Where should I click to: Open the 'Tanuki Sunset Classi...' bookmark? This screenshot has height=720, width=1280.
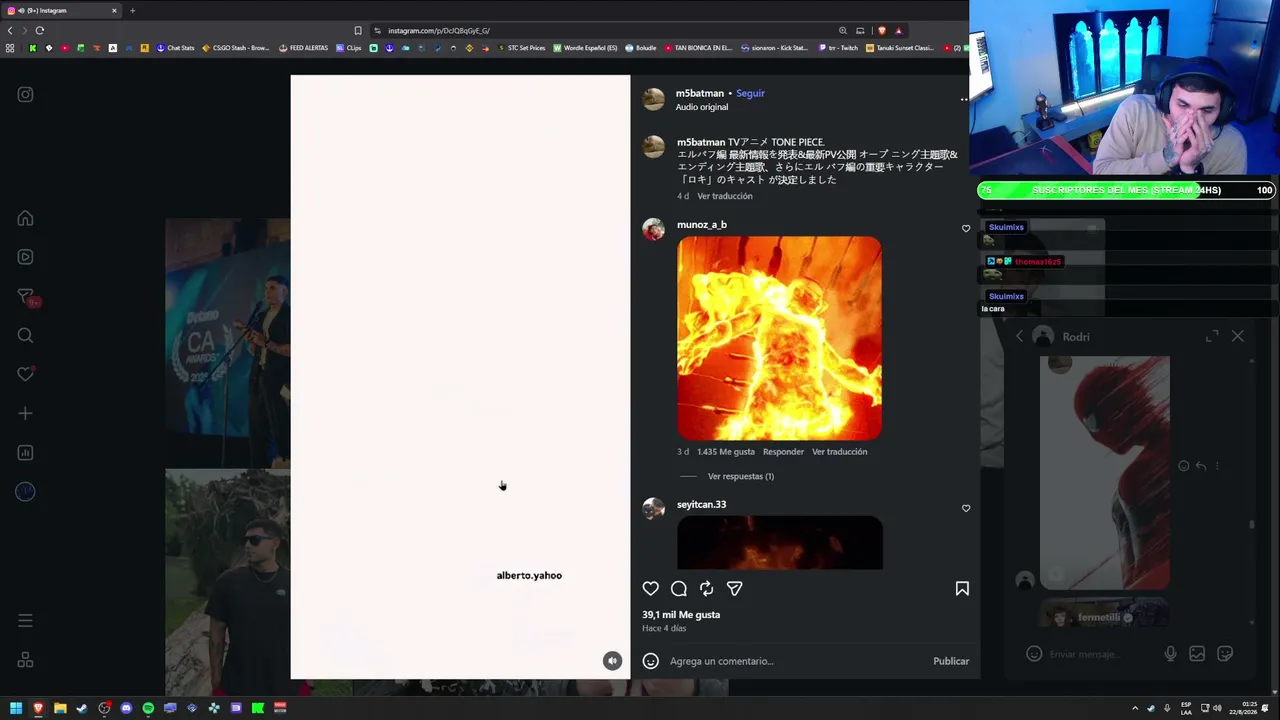900,48
